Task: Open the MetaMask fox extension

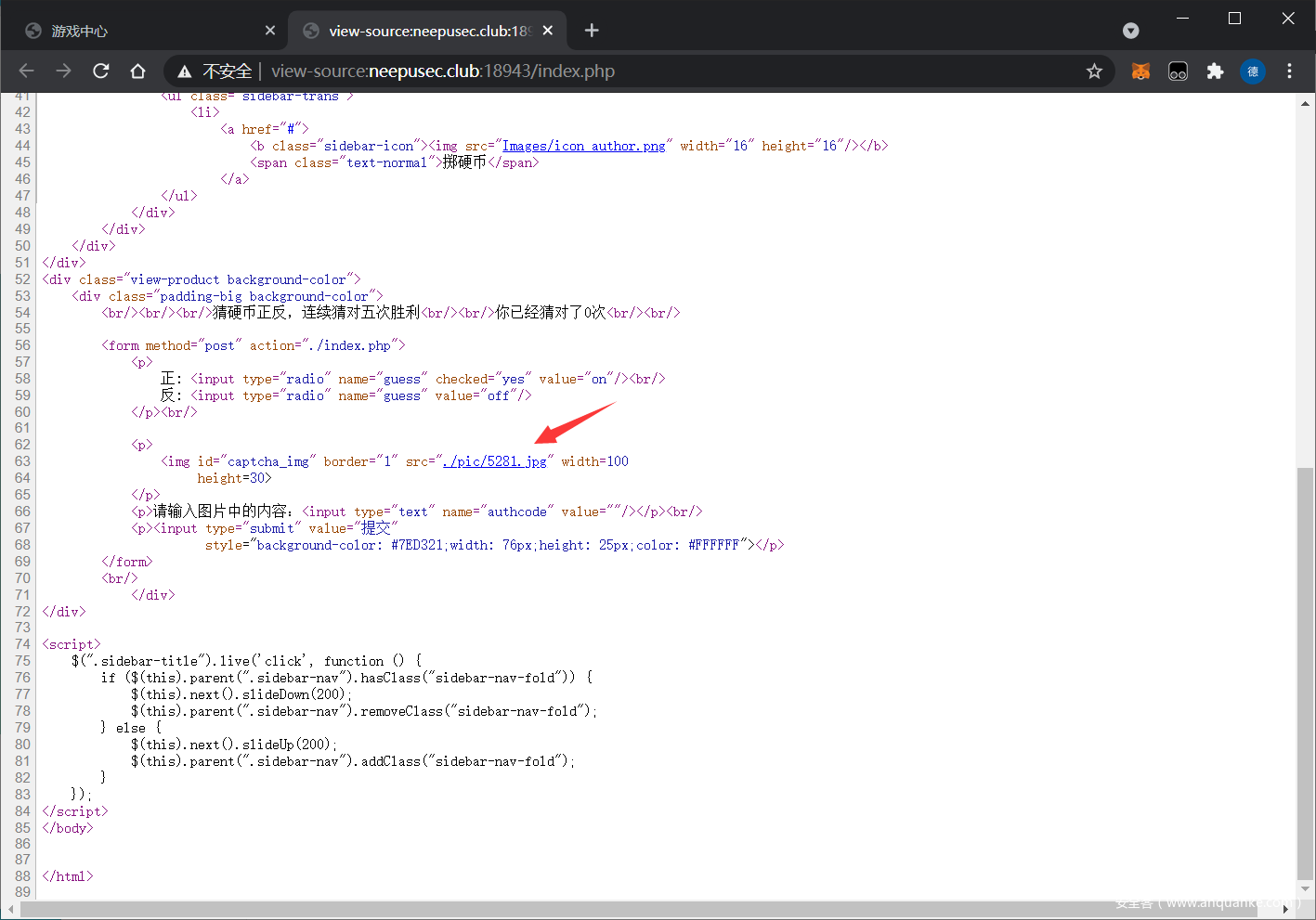Action: click(1140, 71)
